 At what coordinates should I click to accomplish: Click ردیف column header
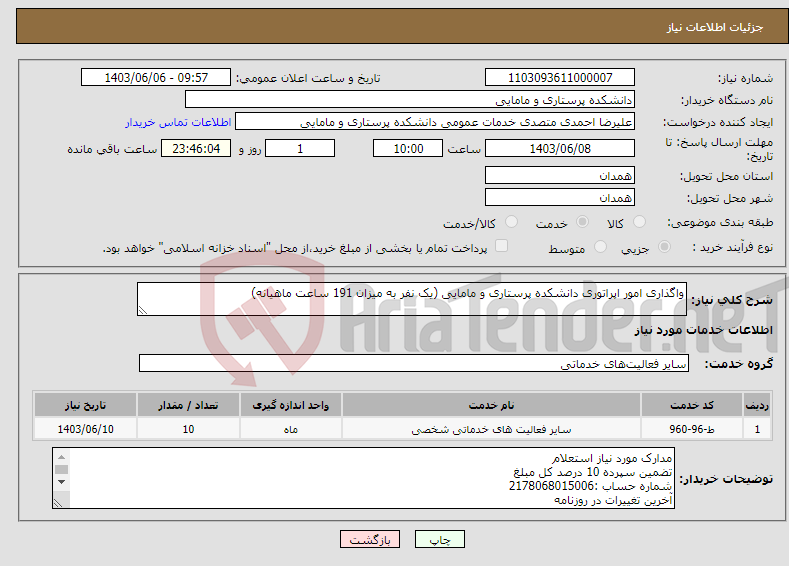pos(757,405)
